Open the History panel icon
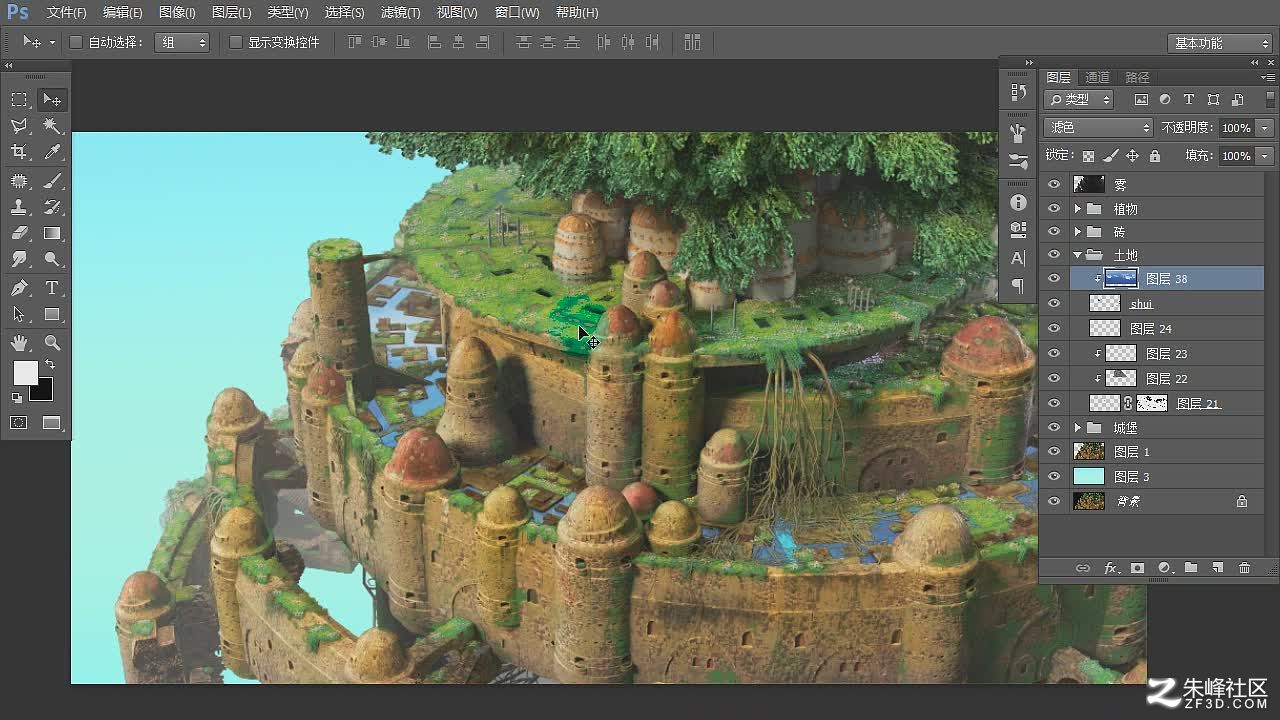This screenshot has width=1280, height=720. pyautogui.click(x=1018, y=92)
